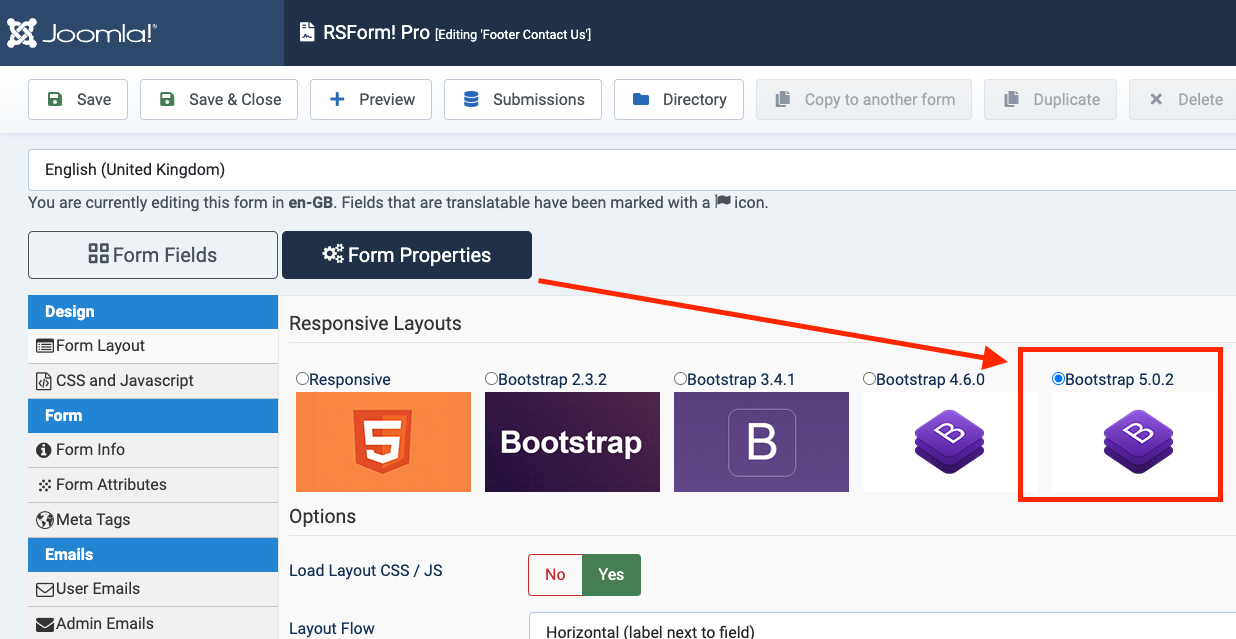Switch to the Form Fields tab
The width and height of the screenshot is (1236, 639).
click(153, 255)
